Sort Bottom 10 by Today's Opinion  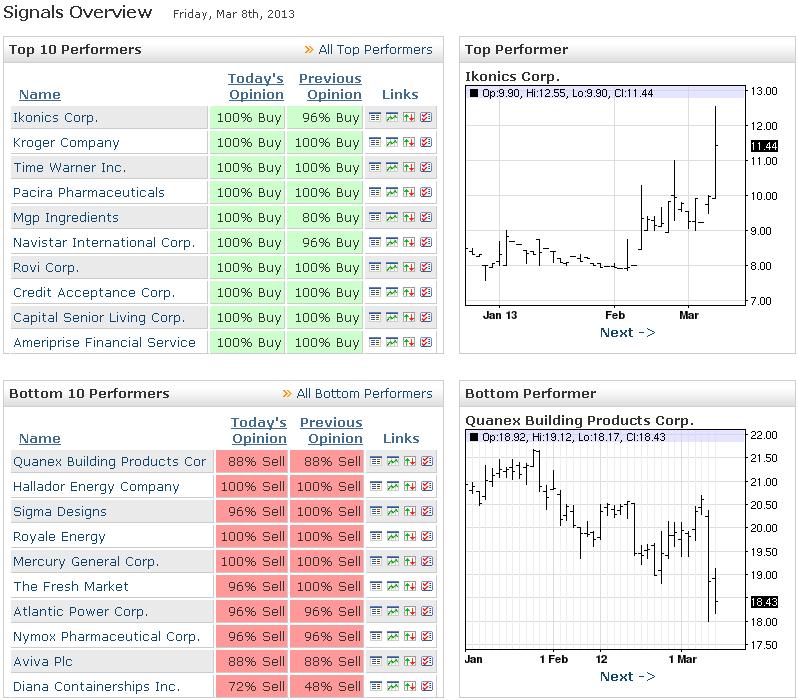(259, 430)
